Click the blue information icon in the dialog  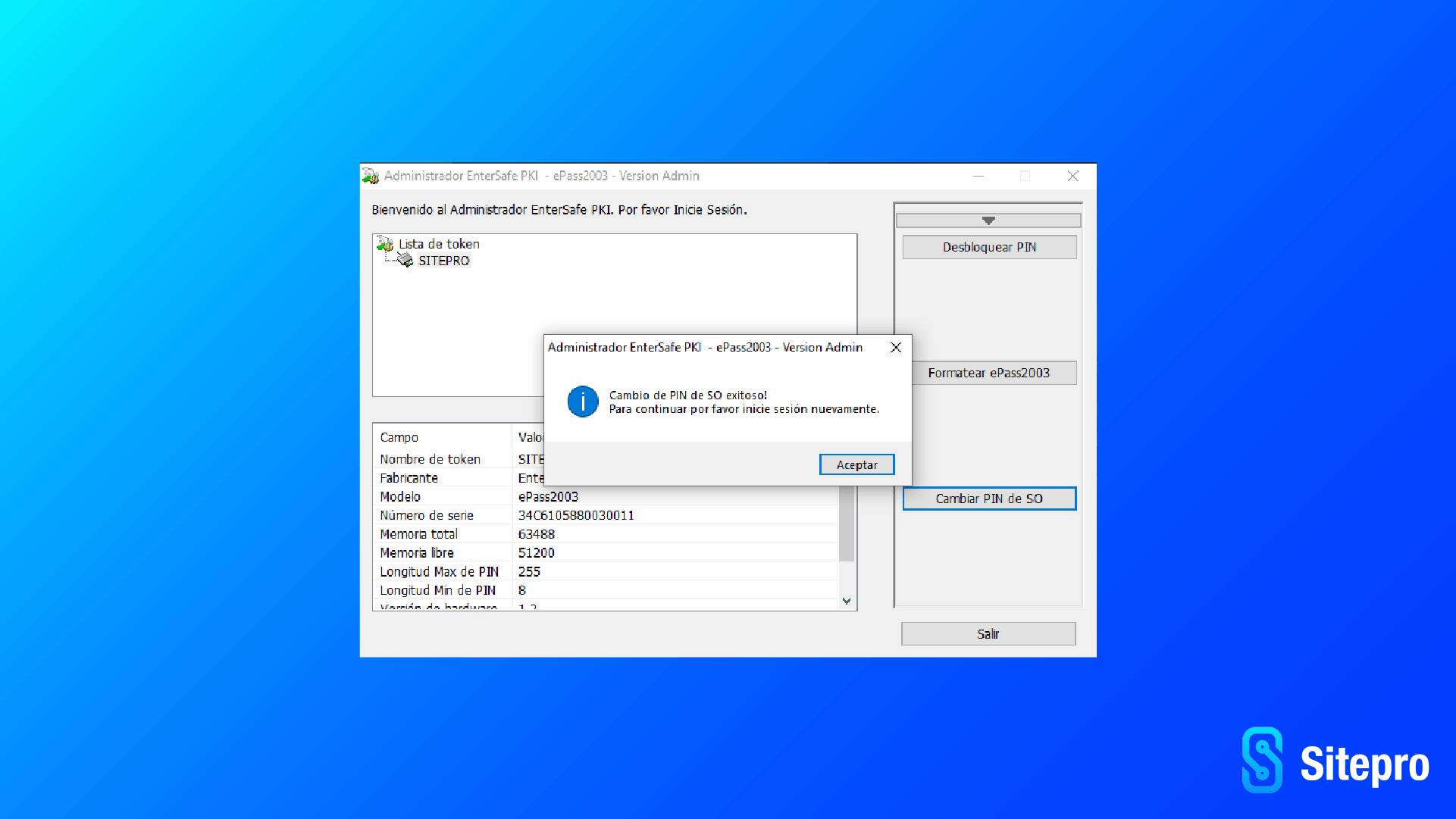[583, 402]
